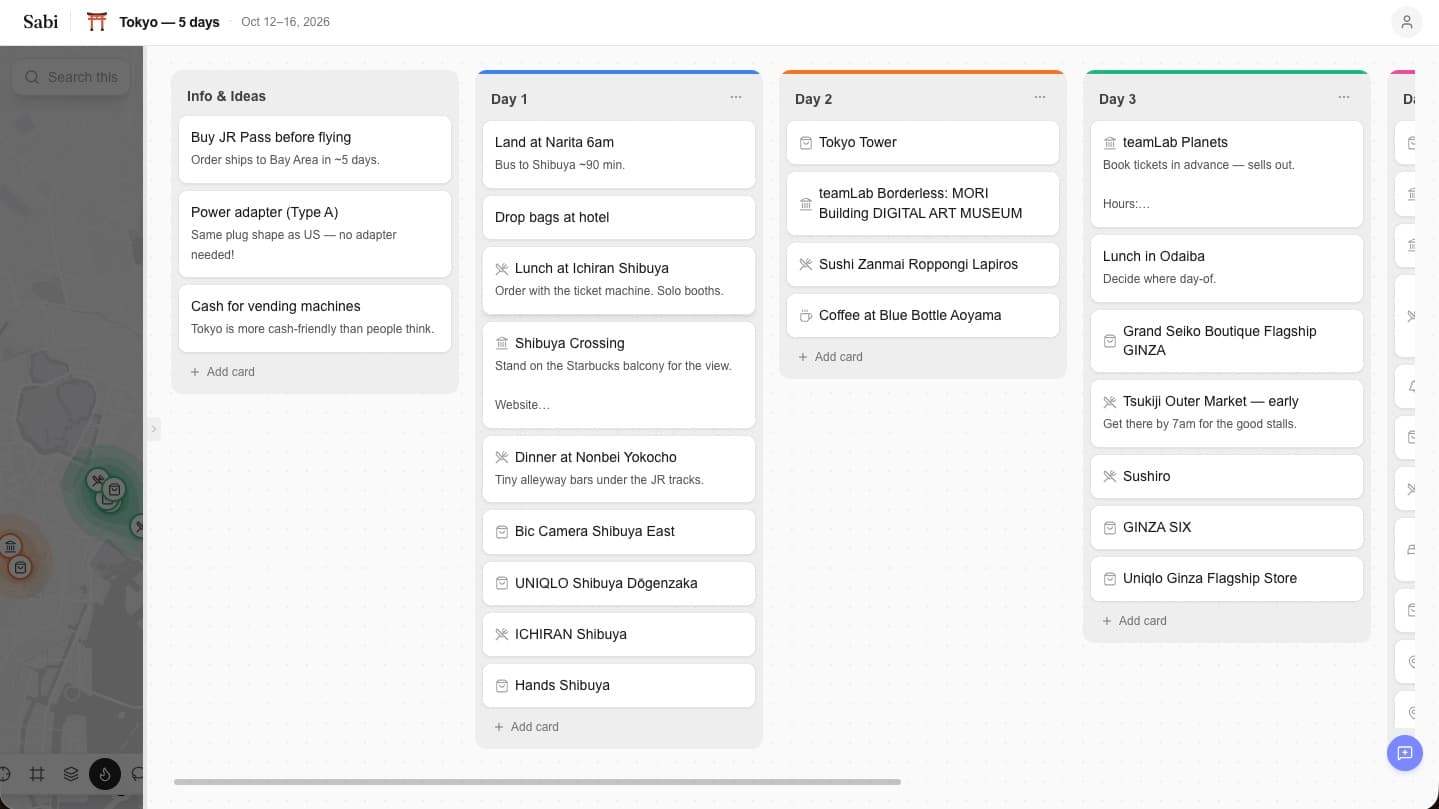Select the Info & Ideas column header
The image size is (1439, 809).
tap(226, 96)
